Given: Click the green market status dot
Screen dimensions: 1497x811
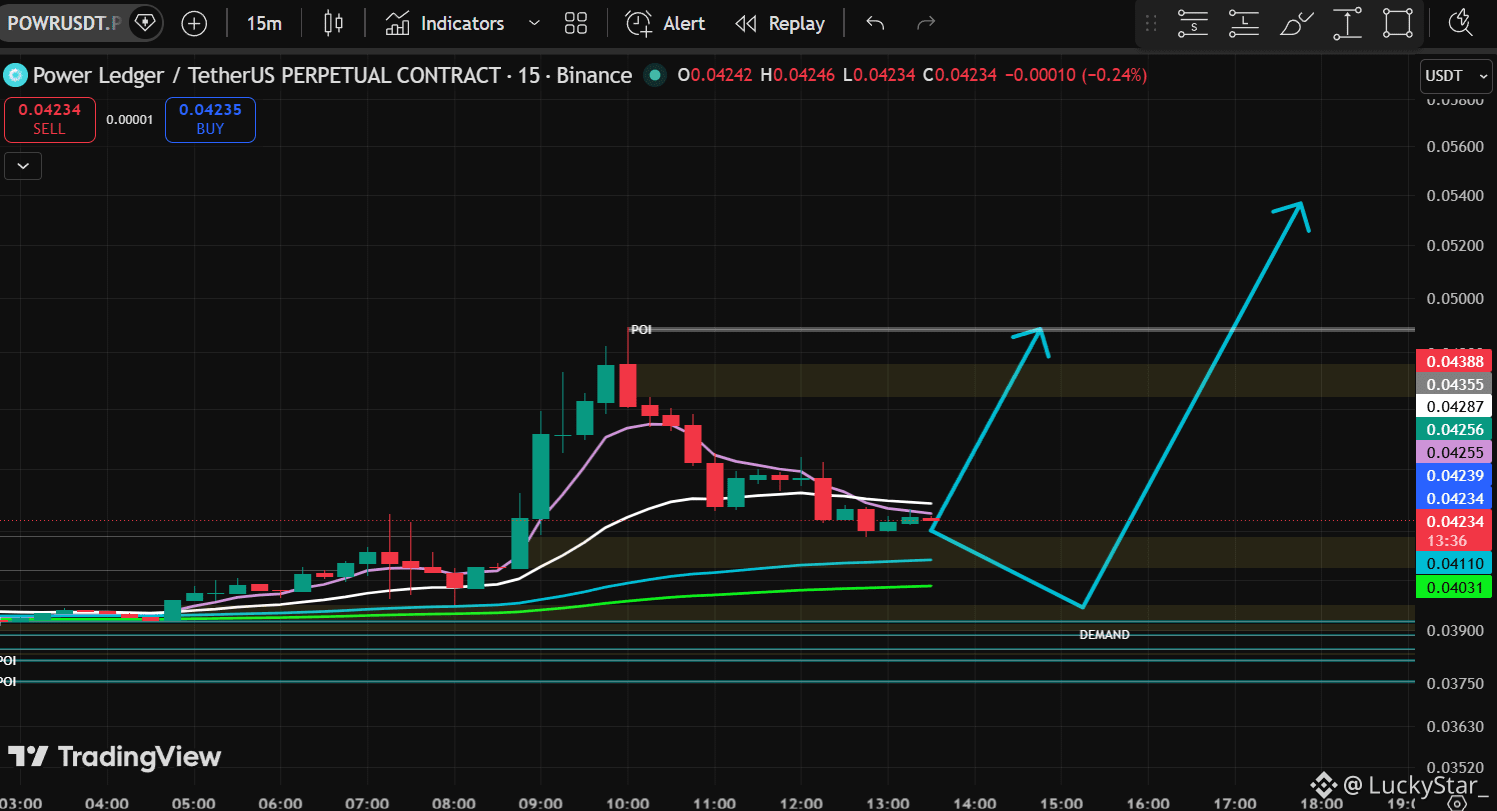Looking at the screenshot, I should pos(655,75).
